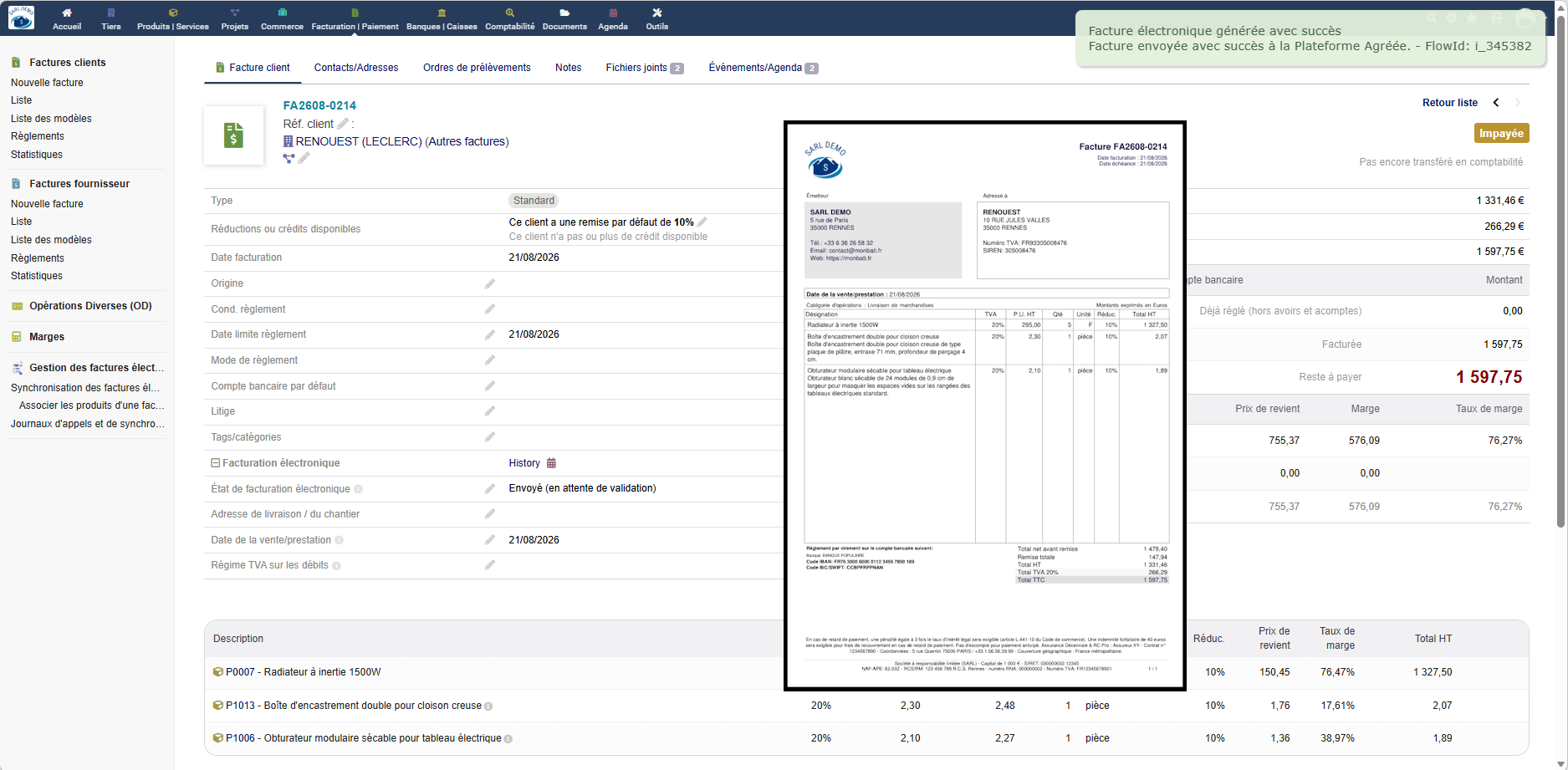Dismiss the Facture électronique success notification

coord(1310,38)
